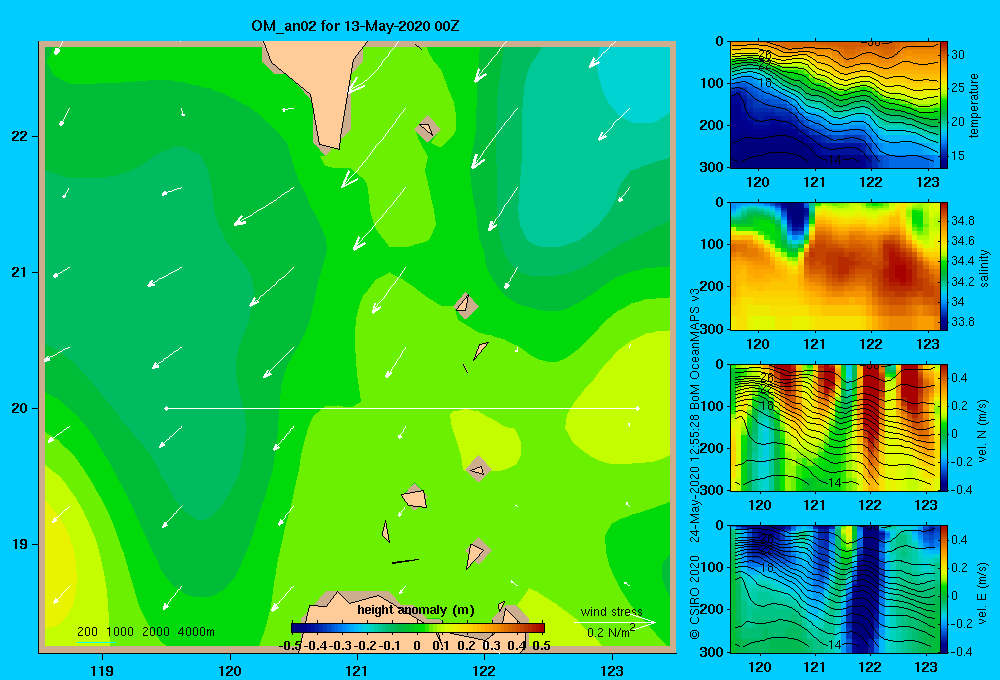Click the '33.8' tick on salinity color bar
Image resolution: width=1000 pixels, height=680 pixels.
click(962, 322)
